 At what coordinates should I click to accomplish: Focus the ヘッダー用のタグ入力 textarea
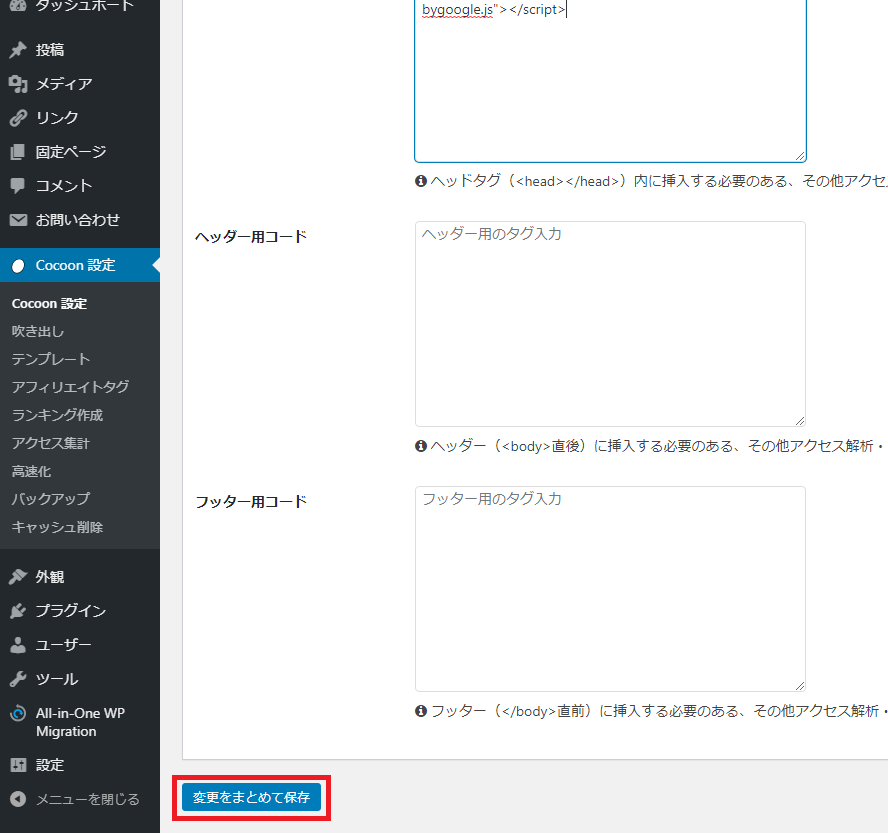610,324
